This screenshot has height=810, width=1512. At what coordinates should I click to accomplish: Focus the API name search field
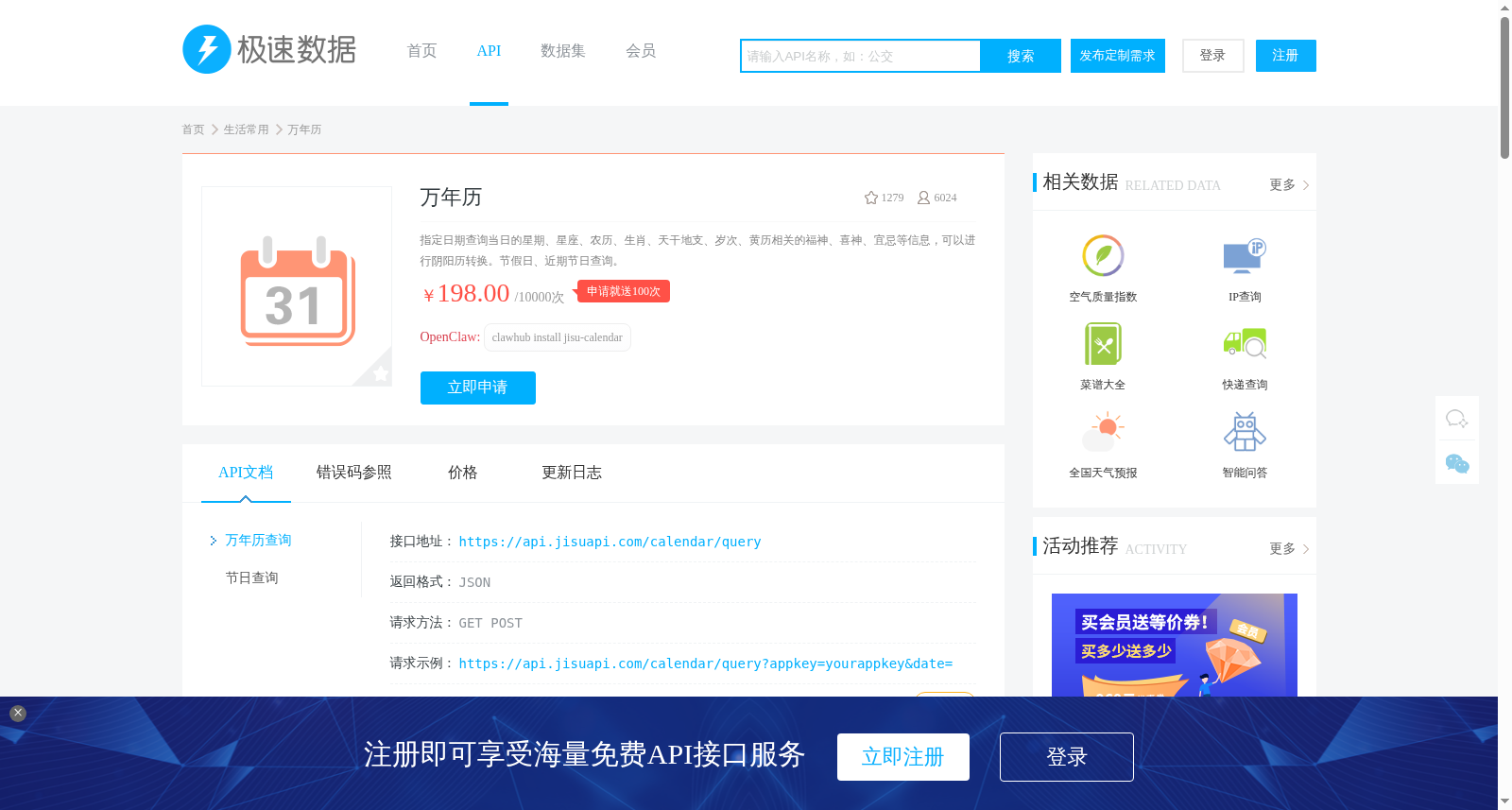861,56
